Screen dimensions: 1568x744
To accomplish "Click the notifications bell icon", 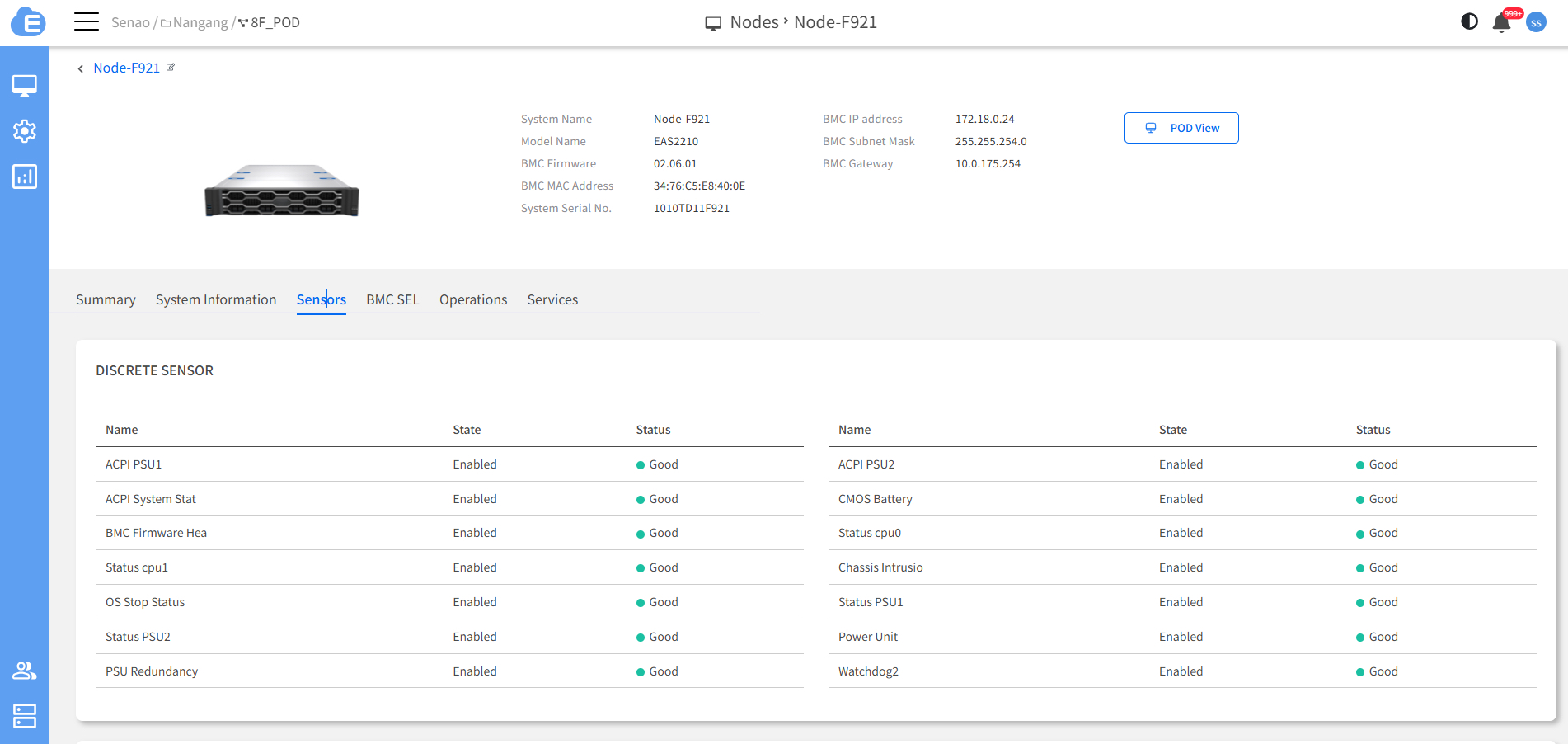I will [x=1501, y=23].
